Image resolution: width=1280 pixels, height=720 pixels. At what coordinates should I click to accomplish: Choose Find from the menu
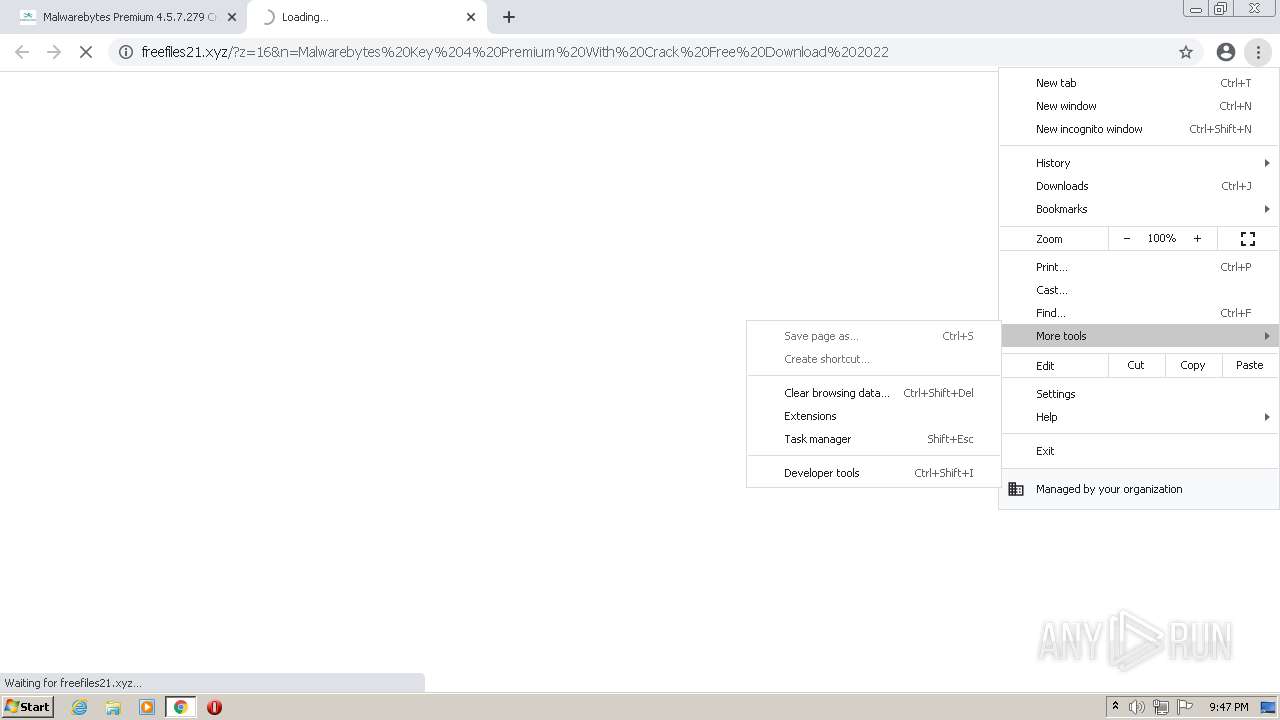1139,313
